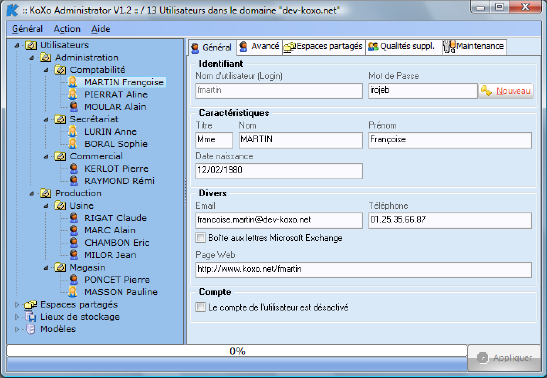Screen dimensions: 547x378
Task: Click the Page Web URL field
Action: 364,270
